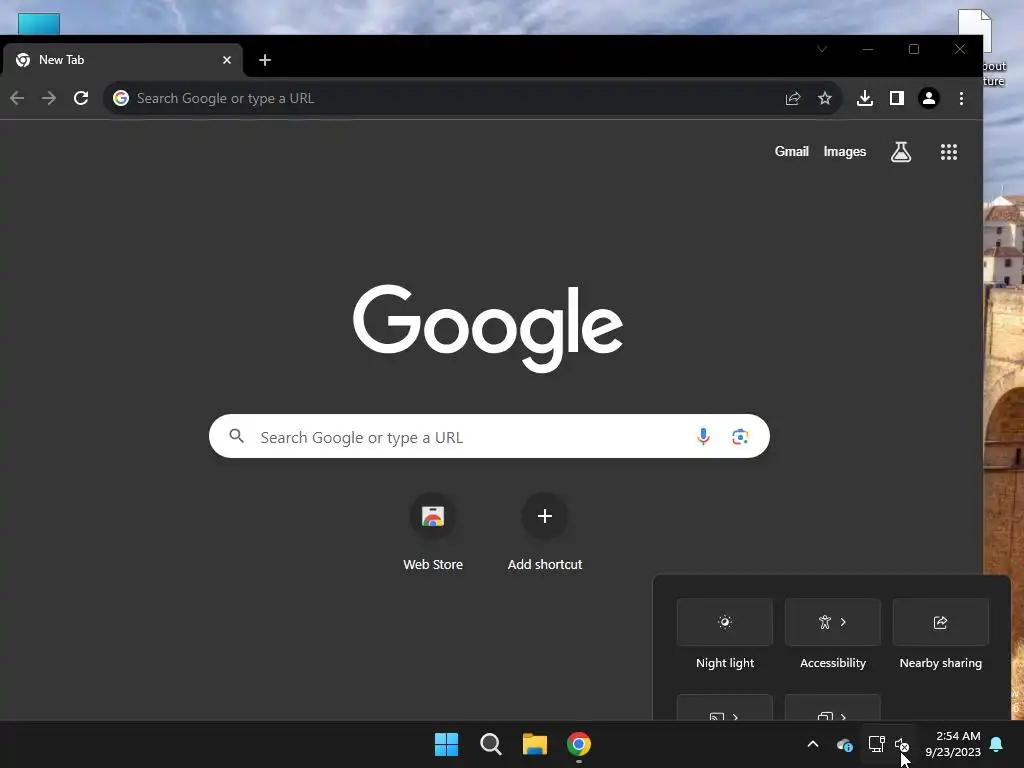Open Google Images link
The width and height of the screenshot is (1024, 768).
[844, 151]
